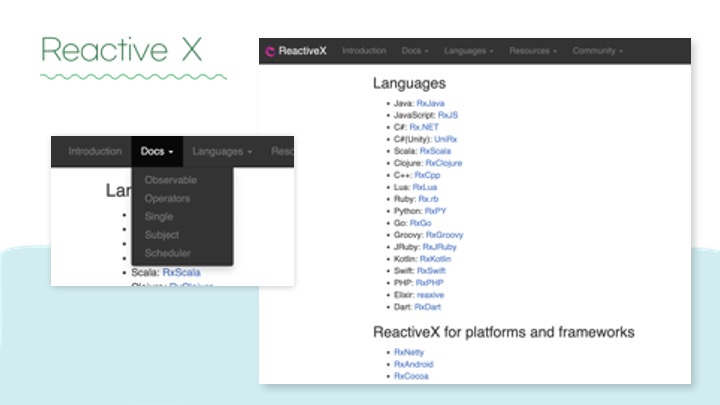The height and width of the screenshot is (405, 720).
Task: Open the RxAndroid link
Action: [414, 364]
